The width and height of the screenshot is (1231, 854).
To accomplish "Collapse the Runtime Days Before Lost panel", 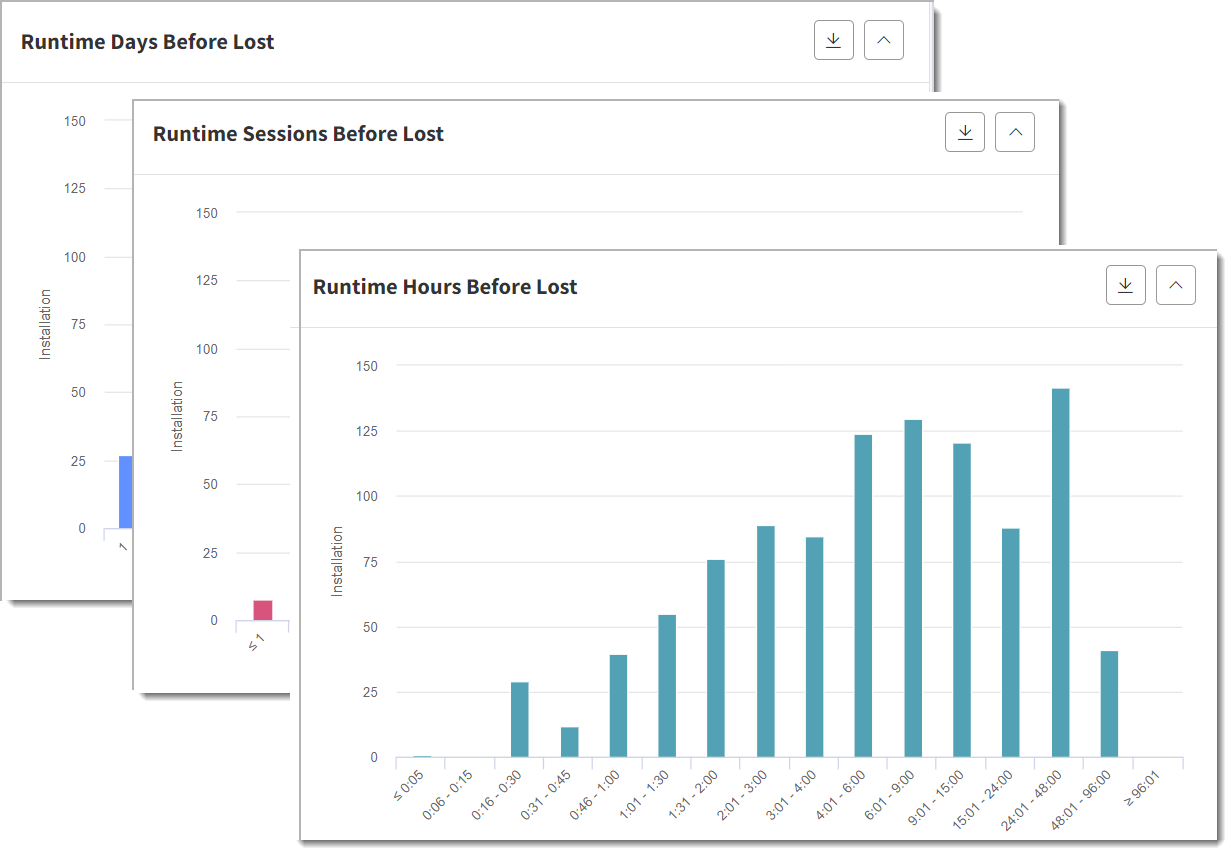I will (883, 40).
